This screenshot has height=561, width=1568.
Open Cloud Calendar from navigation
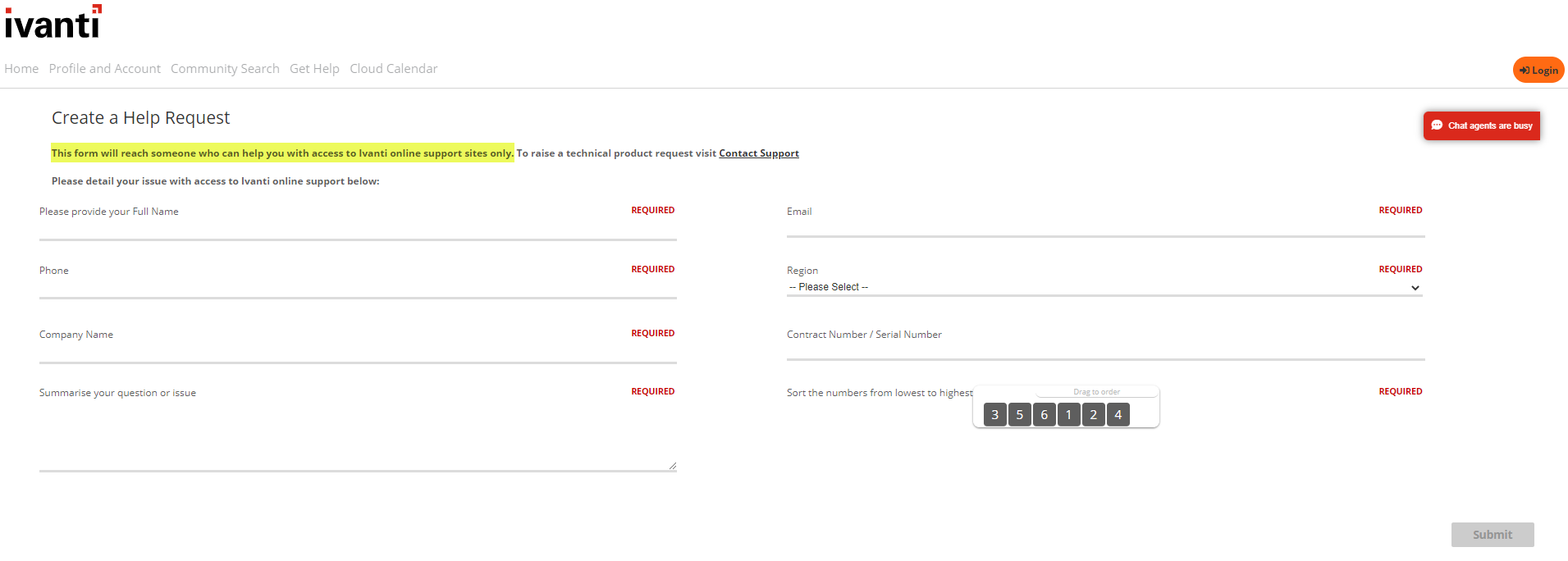pos(393,69)
